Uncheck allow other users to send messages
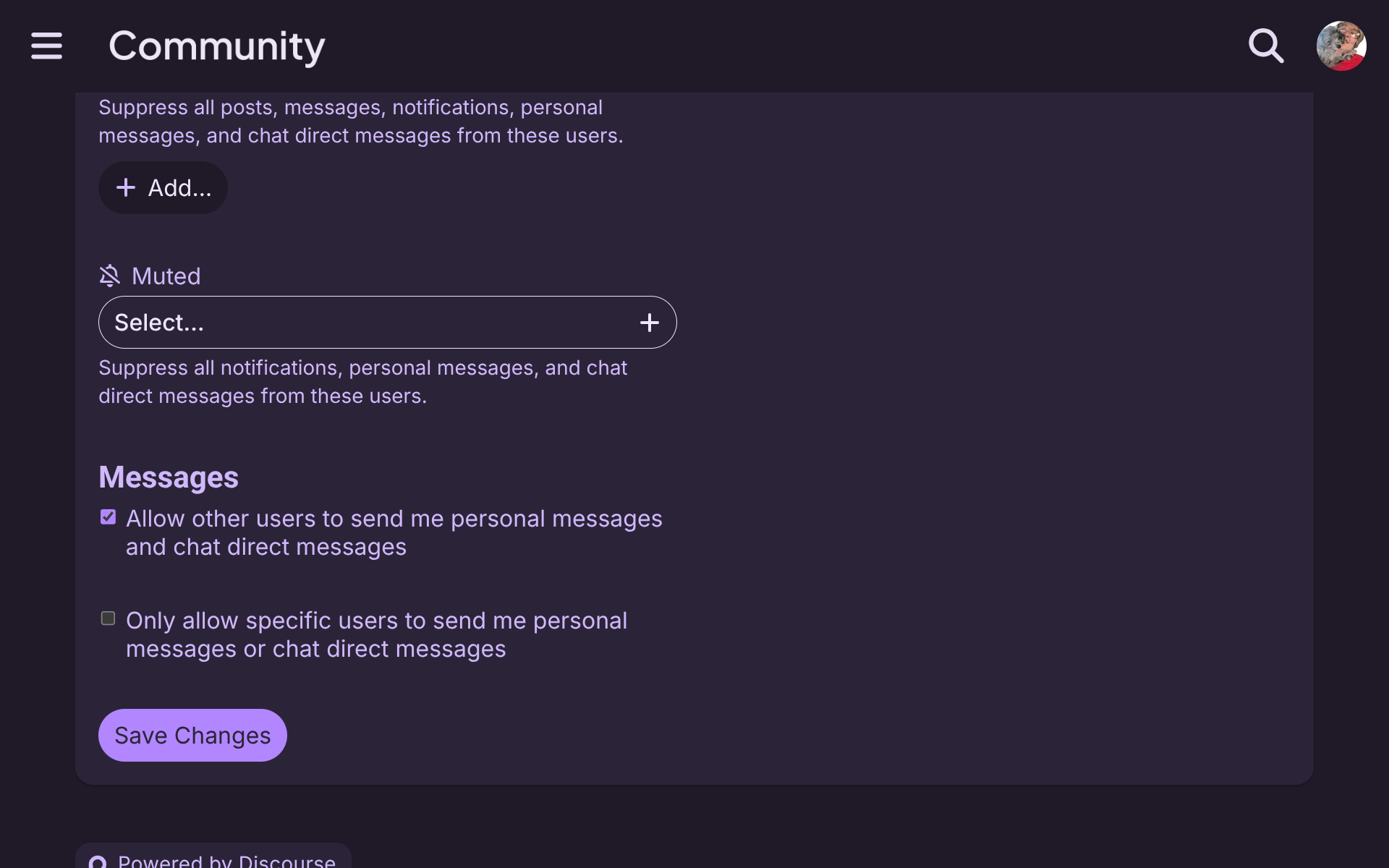The width and height of the screenshot is (1389, 868). [108, 517]
